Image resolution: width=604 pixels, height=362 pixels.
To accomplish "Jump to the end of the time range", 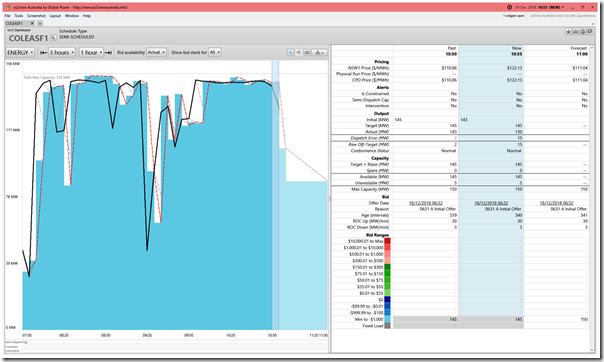I will tap(109, 52).
